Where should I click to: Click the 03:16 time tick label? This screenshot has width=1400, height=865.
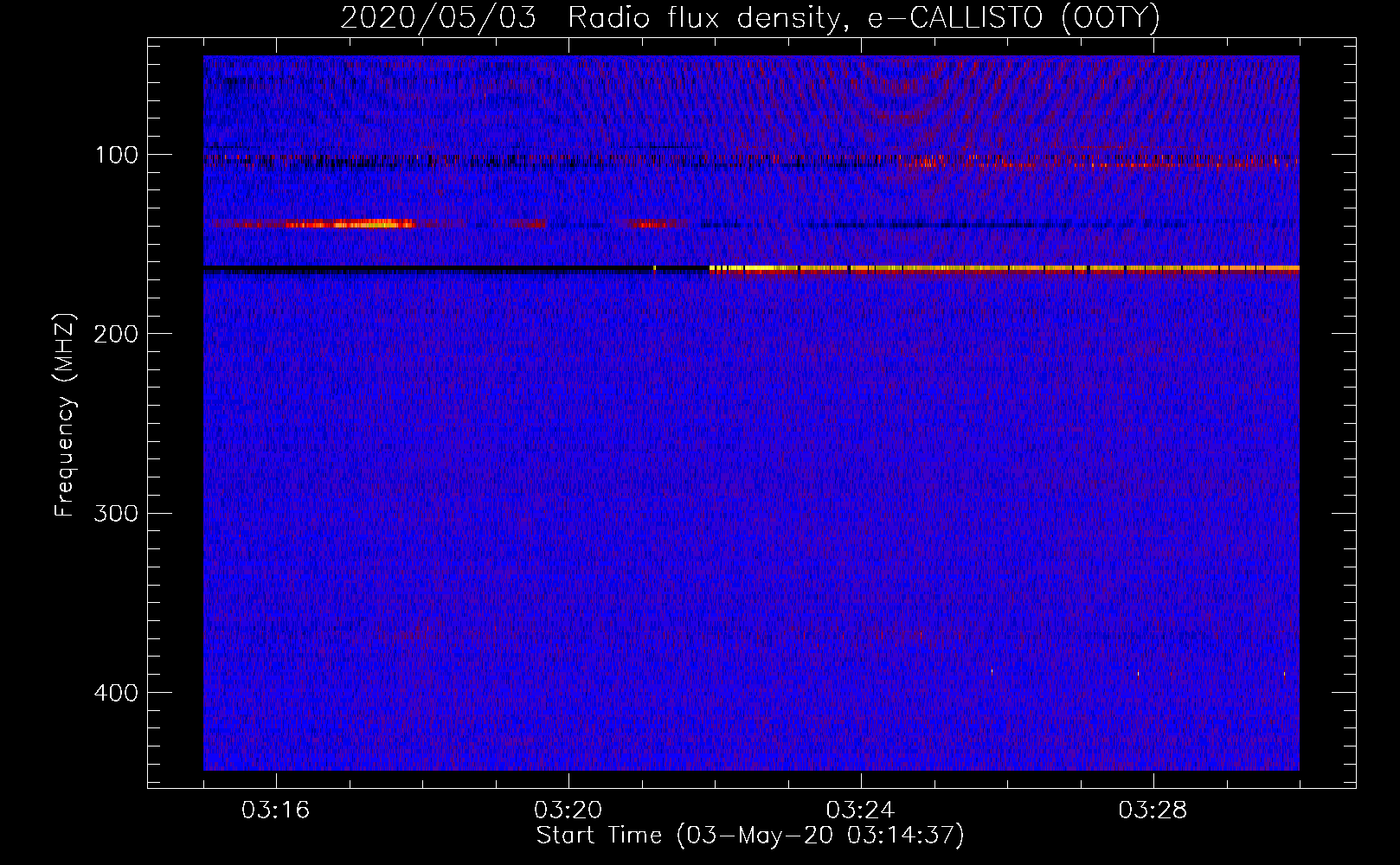coord(275,811)
